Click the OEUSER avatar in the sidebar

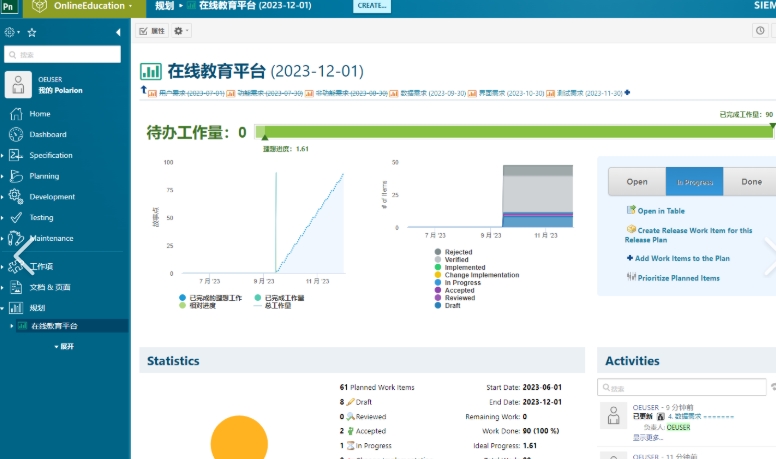[18, 84]
